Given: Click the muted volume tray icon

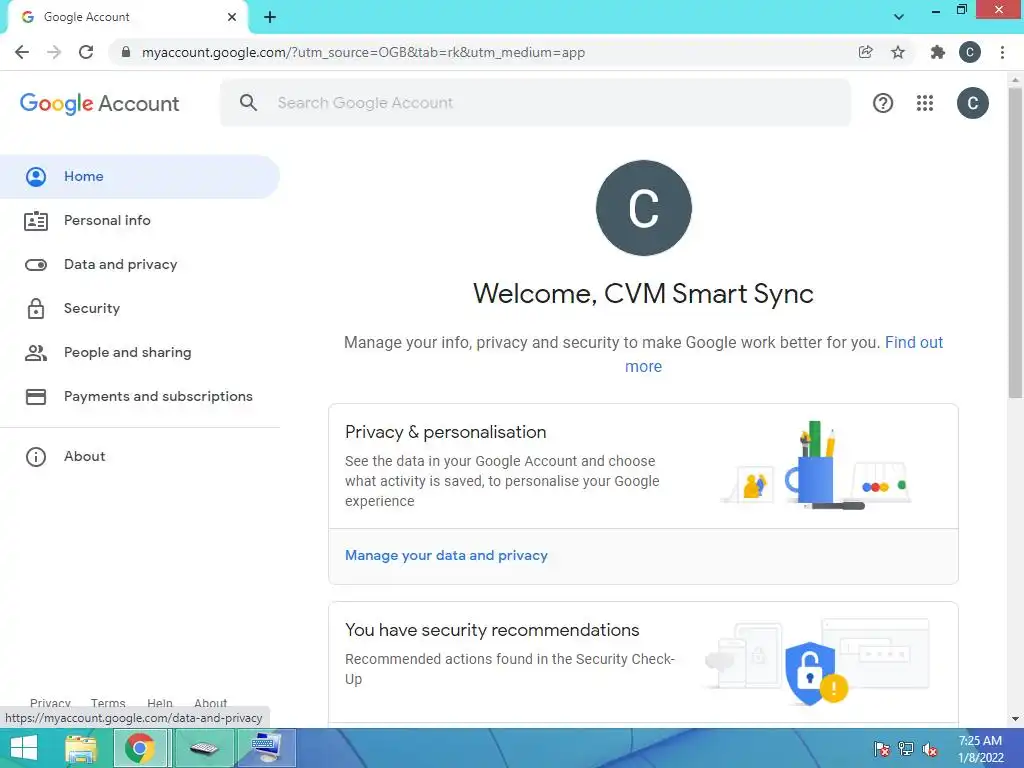Looking at the screenshot, I should point(930,749).
